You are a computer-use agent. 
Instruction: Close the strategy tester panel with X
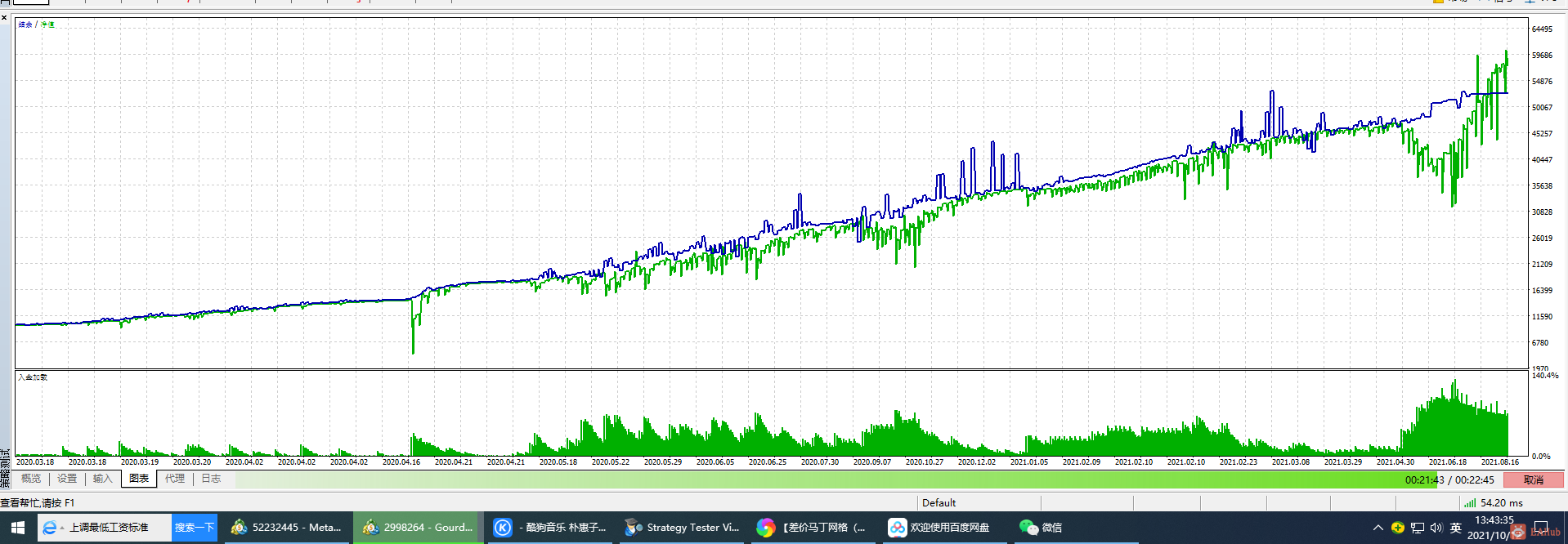tap(4, 17)
